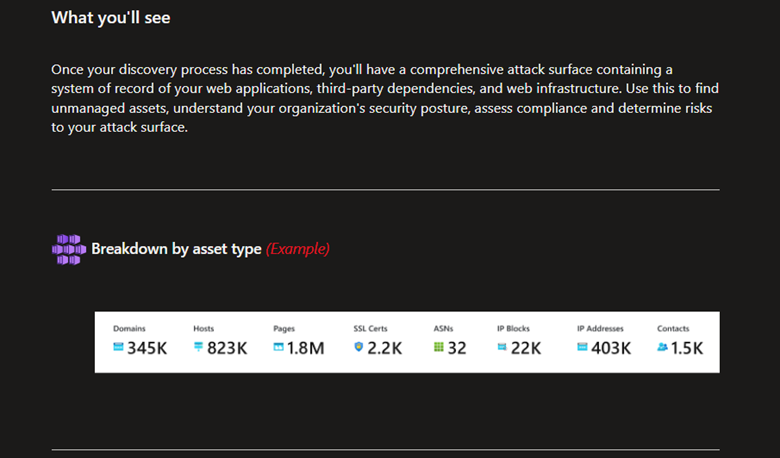Click the 22K IP Blocks value
Image resolution: width=780 pixels, height=458 pixels.
tap(526, 348)
